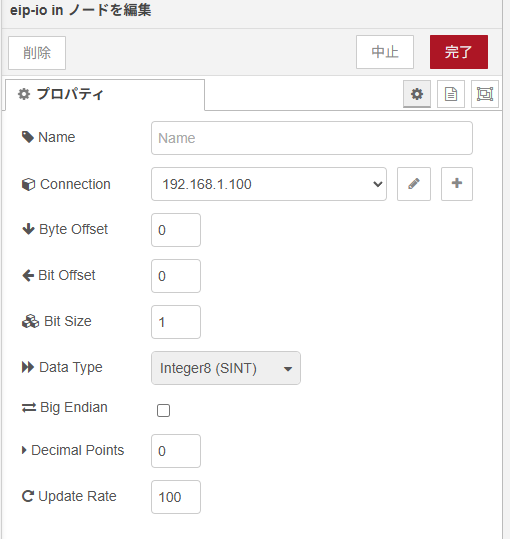Focus the Bit Size input field
Viewport: 510px width, 539px height.
click(176, 322)
